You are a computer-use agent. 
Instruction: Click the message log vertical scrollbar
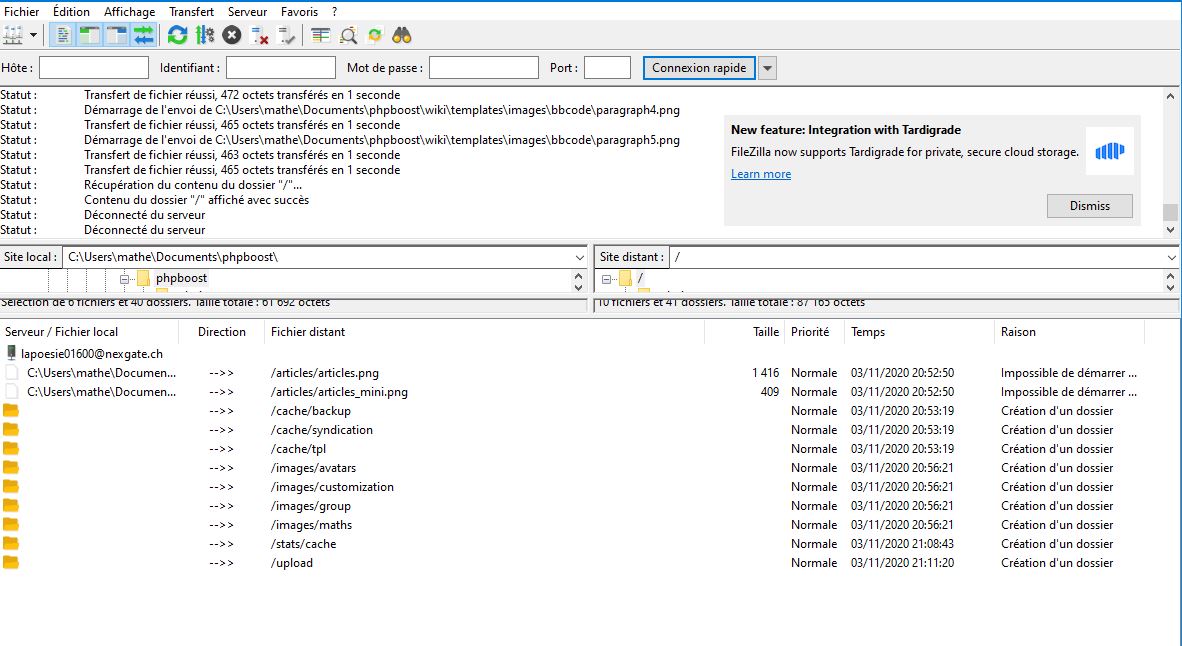(x=1171, y=160)
